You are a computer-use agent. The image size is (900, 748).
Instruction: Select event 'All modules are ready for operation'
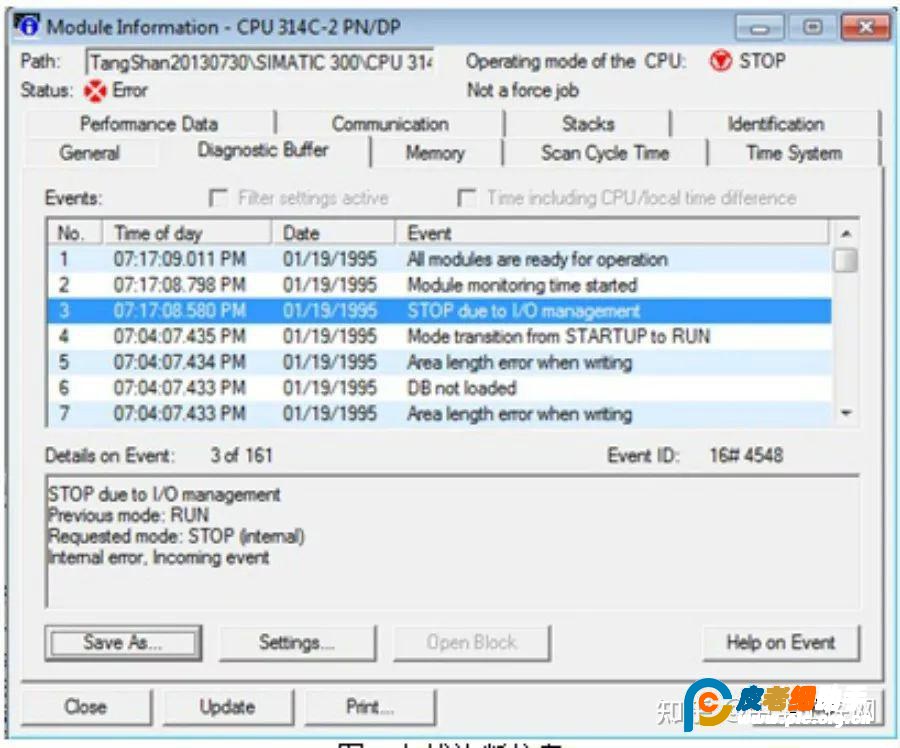(x=440, y=259)
